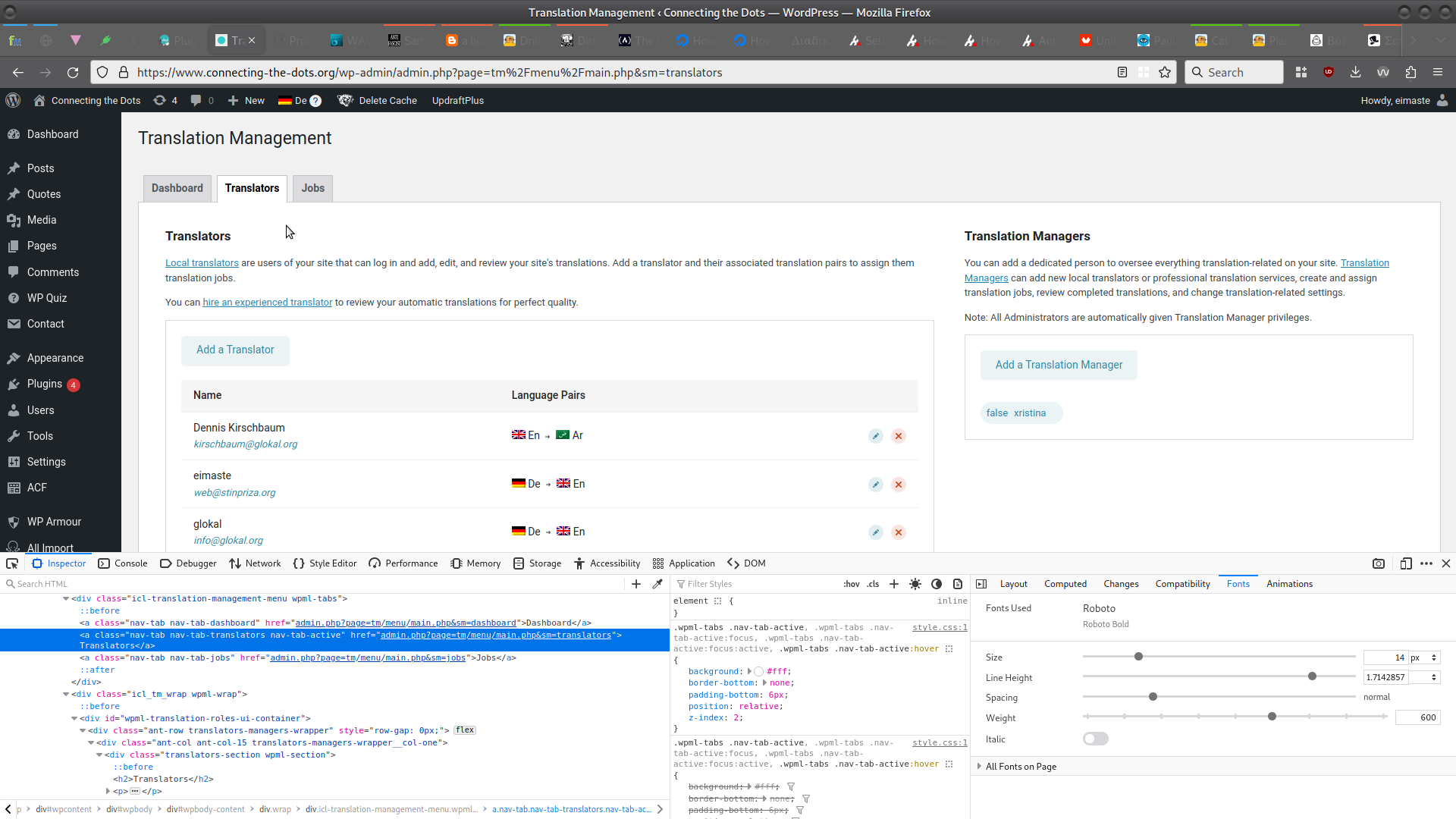Open the font size px unit dropdown
The height and width of the screenshot is (819, 1456).
[1424, 657]
